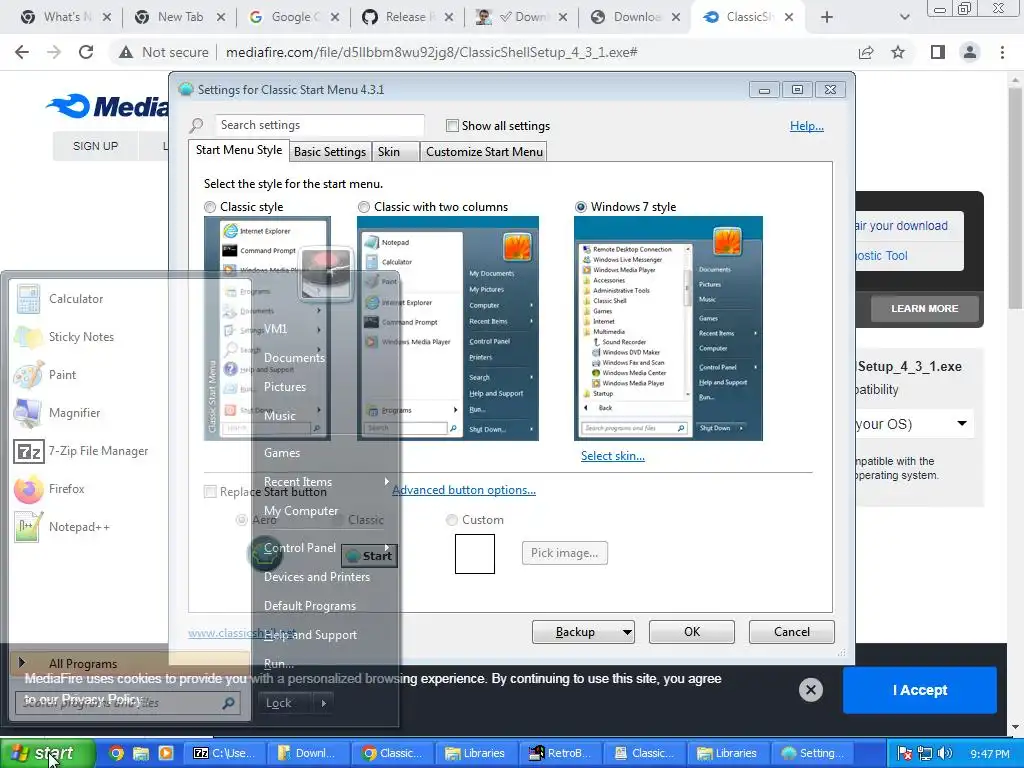This screenshot has height=768, width=1024.
Task: Click the browser back arrow
Action: [22, 52]
